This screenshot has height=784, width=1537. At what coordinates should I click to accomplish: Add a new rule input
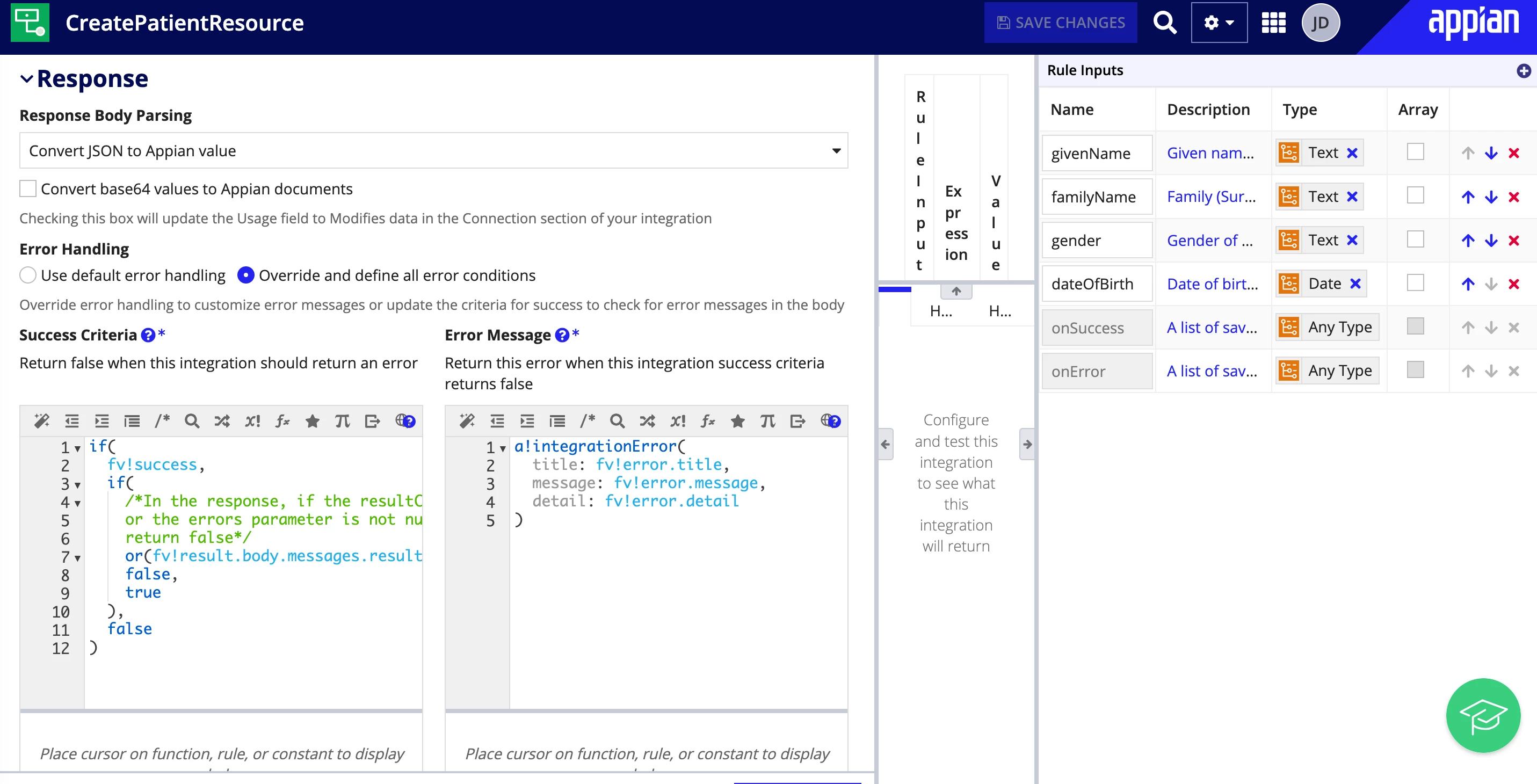click(x=1524, y=70)
